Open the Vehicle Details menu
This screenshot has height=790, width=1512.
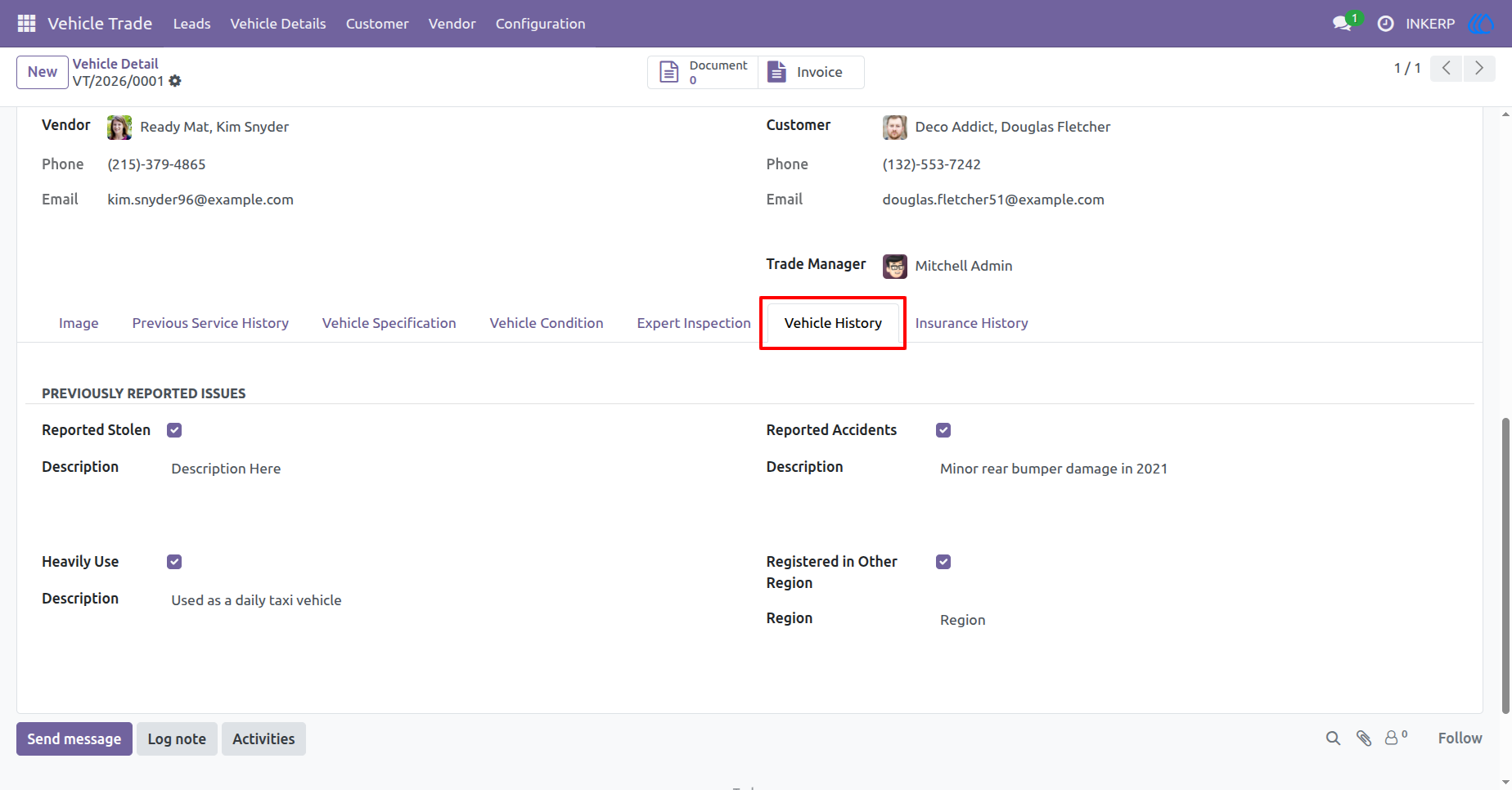[278, 24]
